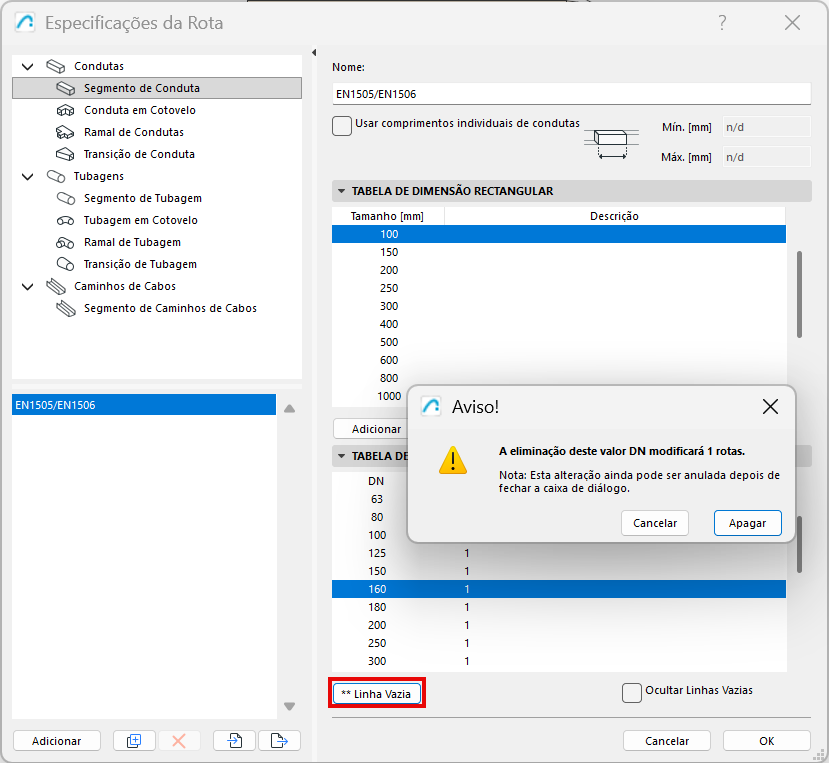829x763 pixels.
Task: Click the Conduta em Cotovelo elbow icon
Action: [x=66, y=110]
